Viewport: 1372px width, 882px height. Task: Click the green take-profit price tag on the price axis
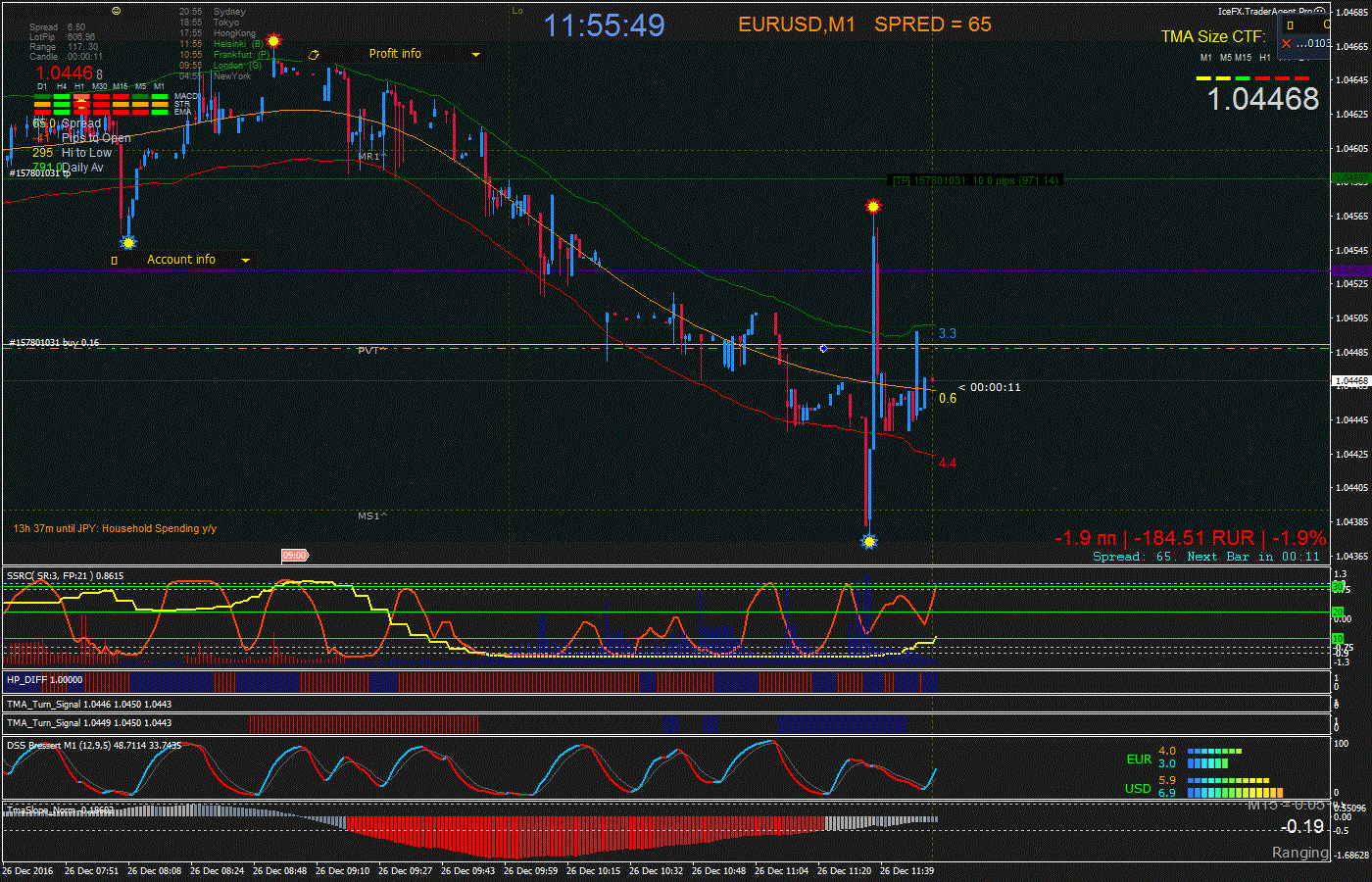pos(1351,179)
